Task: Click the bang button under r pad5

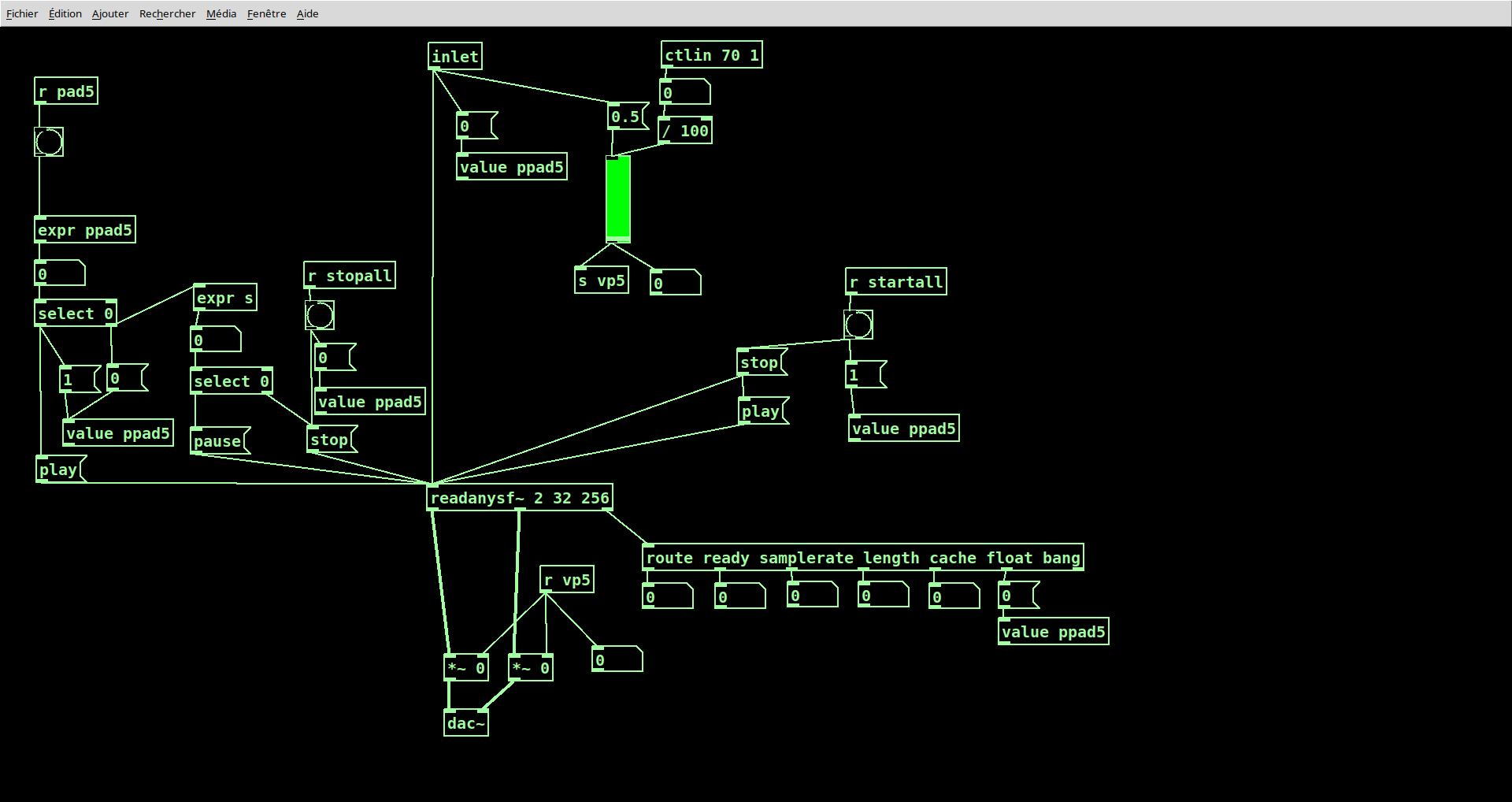Action: [49, 142]
